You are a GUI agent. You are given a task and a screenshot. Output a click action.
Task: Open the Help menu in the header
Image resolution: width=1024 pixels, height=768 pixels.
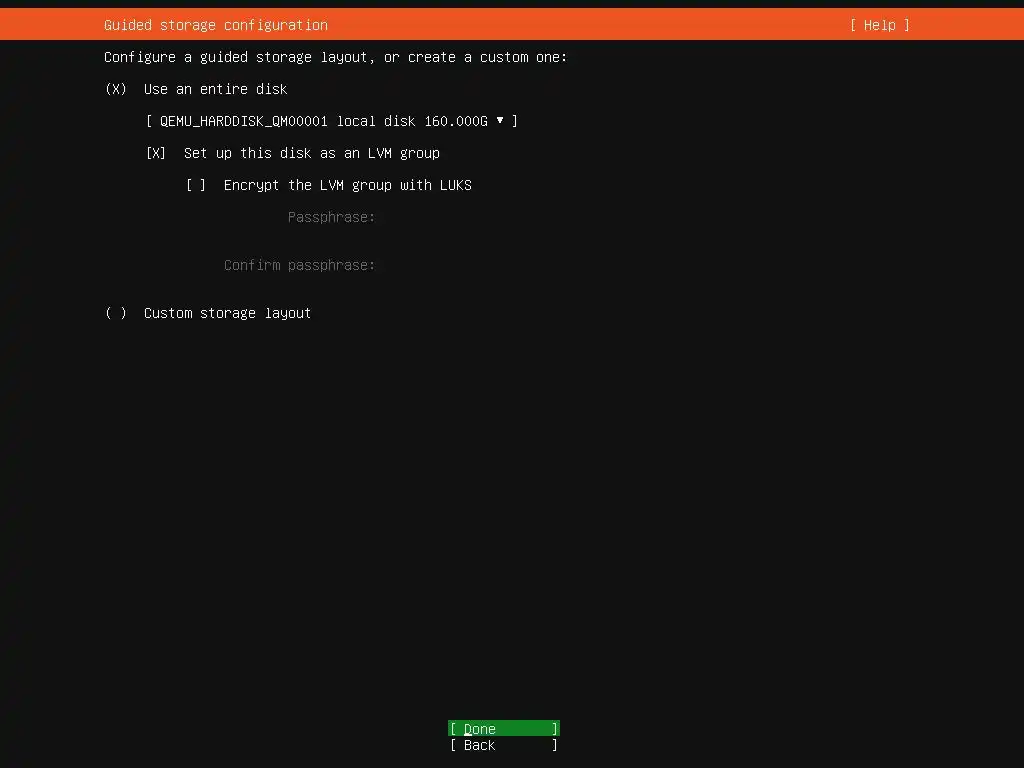(880, 25)
